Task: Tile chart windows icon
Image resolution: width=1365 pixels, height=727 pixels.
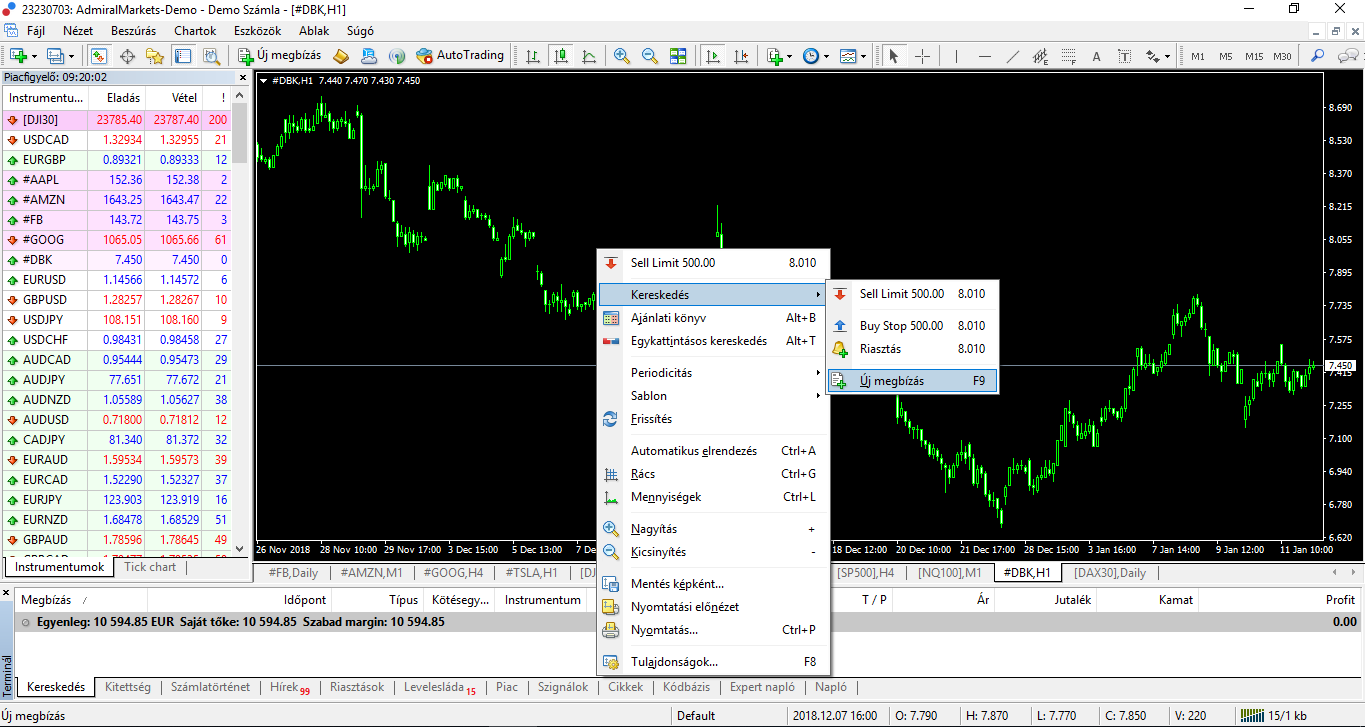Action: (678, 56)
